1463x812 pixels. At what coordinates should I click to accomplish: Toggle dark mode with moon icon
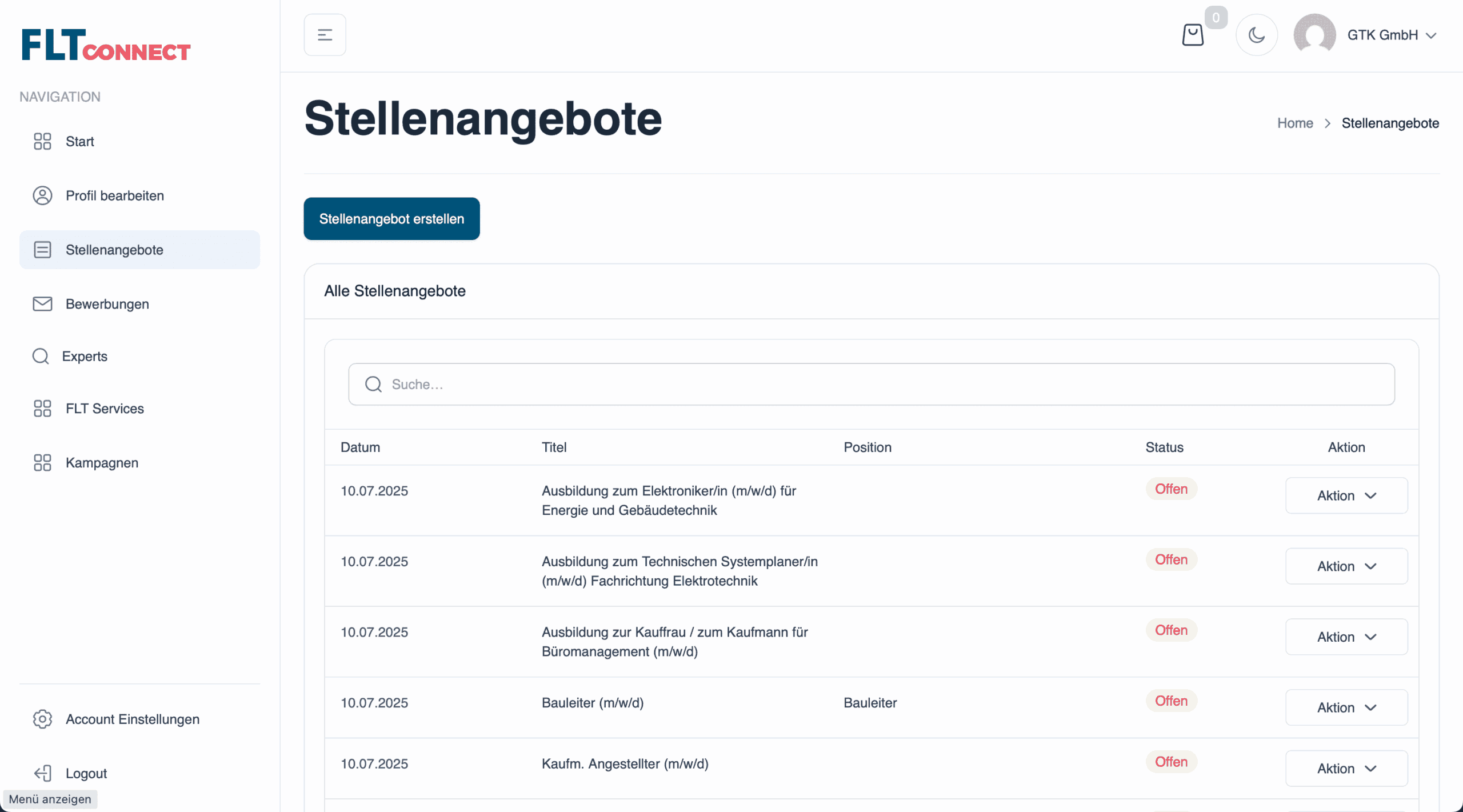[1256, 35]
